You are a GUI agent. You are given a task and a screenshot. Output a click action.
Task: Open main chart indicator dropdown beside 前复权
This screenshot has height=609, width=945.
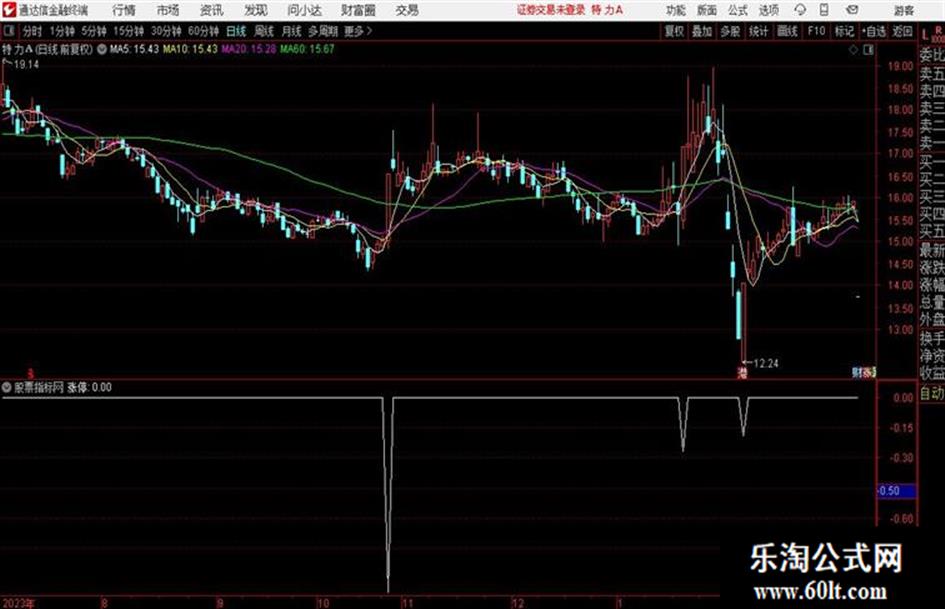pyautogui.click(x=102, y=49)
